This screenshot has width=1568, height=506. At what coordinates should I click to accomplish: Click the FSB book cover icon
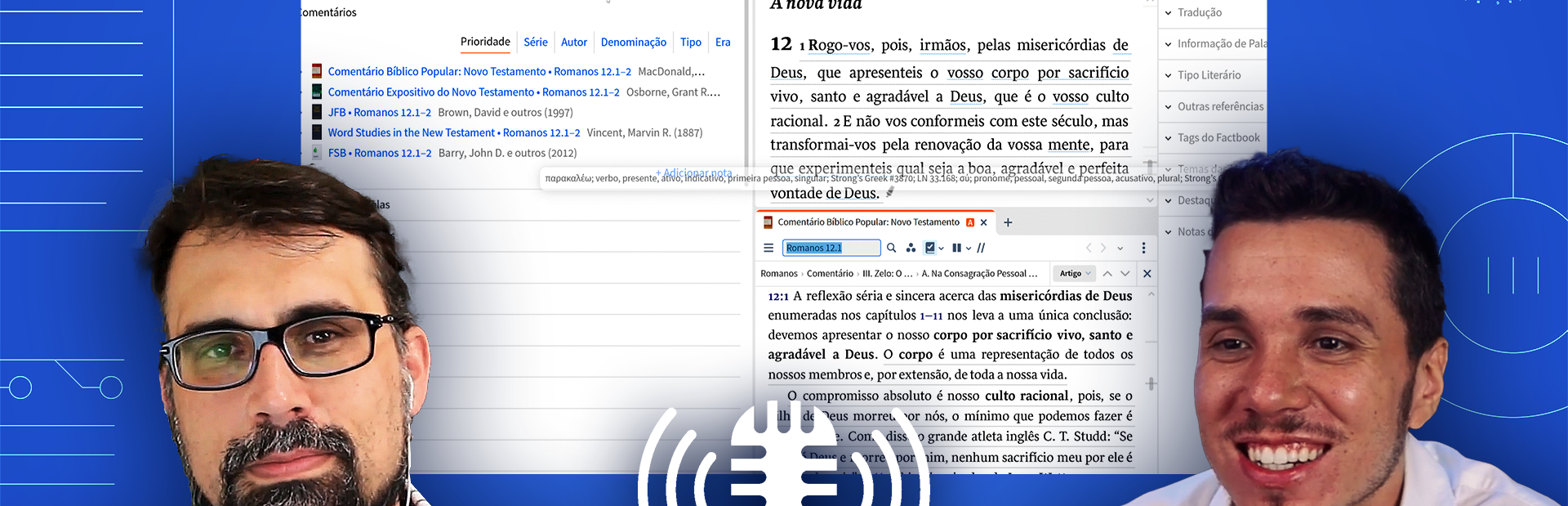(317, 152)
